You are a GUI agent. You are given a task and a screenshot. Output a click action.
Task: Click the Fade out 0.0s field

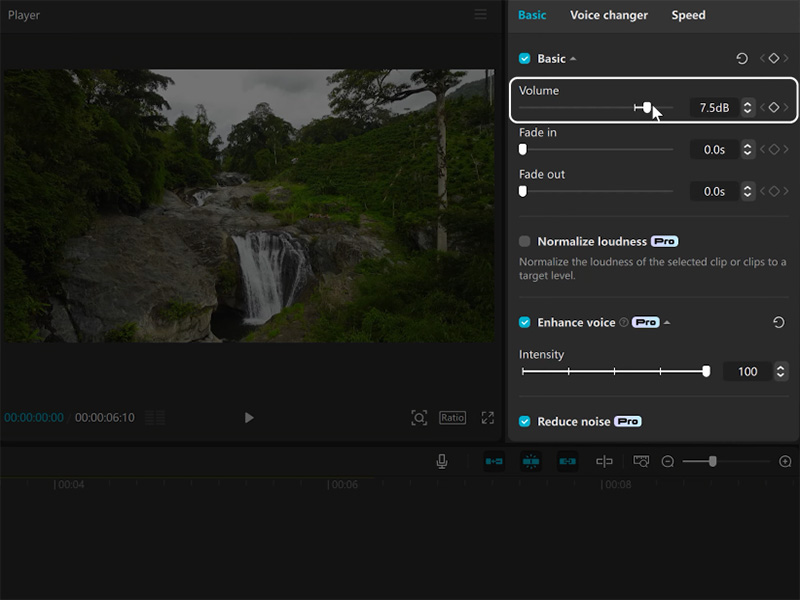click(x=714, y=191)
